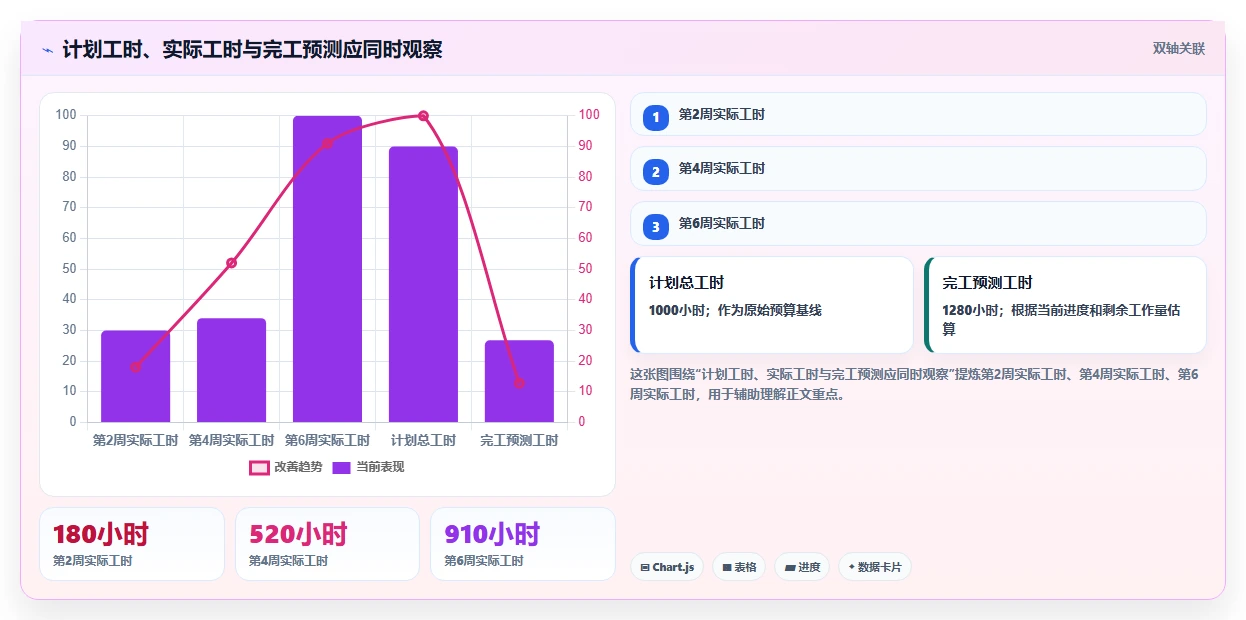Click the panel title 计划工时、实际工时与完工预测应同时观察

coord(252,49)
